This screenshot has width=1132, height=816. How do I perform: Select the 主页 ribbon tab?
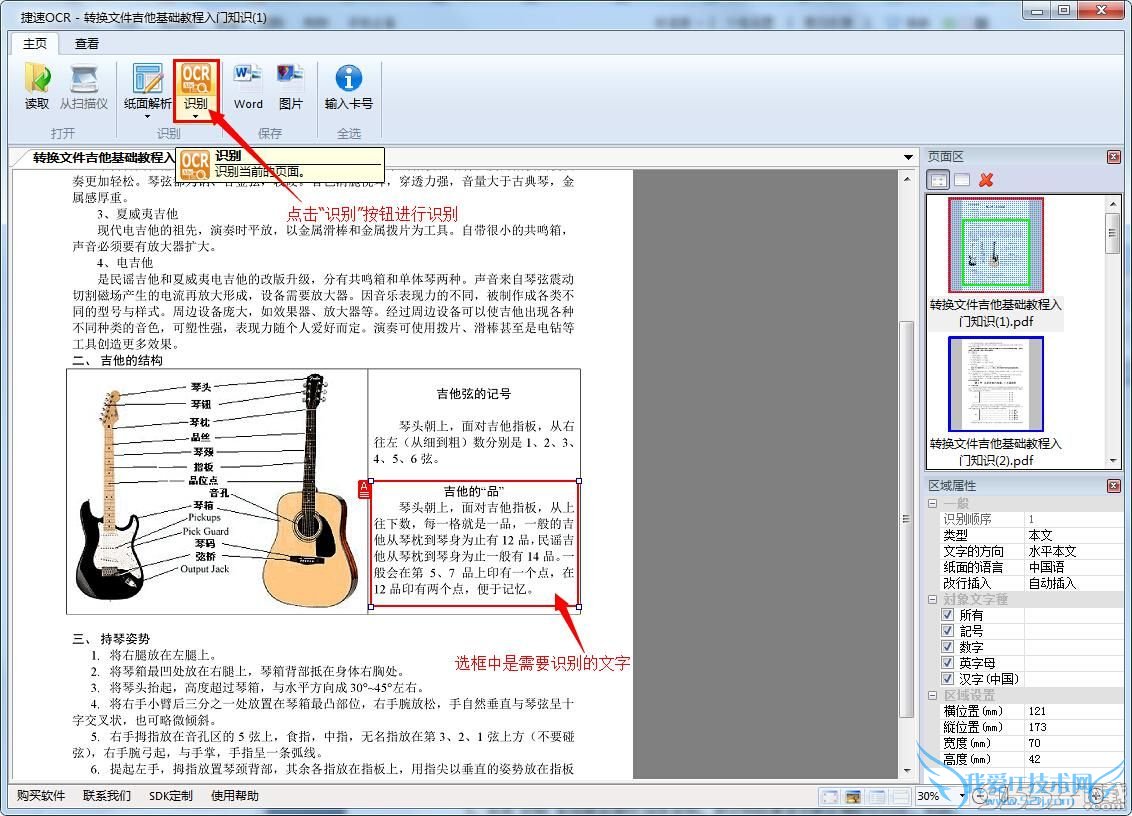35,43
